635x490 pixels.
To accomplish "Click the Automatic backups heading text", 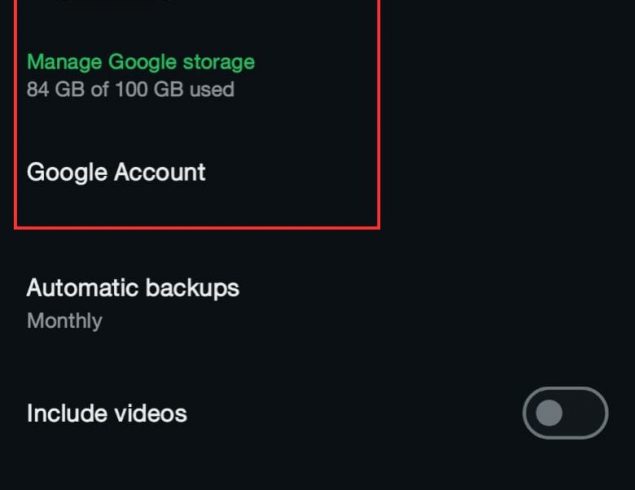I will coord(133,288).
